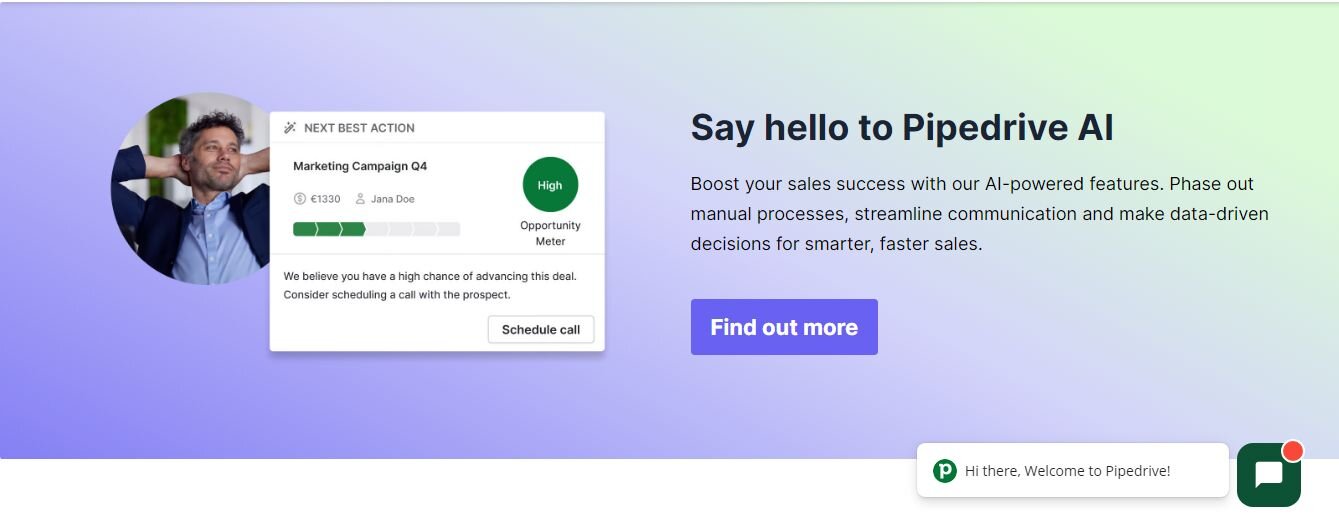Select the gray unfilled part of deal progress bar
The height and width of the screenshot is (517, 1339).
pos(413,229)
